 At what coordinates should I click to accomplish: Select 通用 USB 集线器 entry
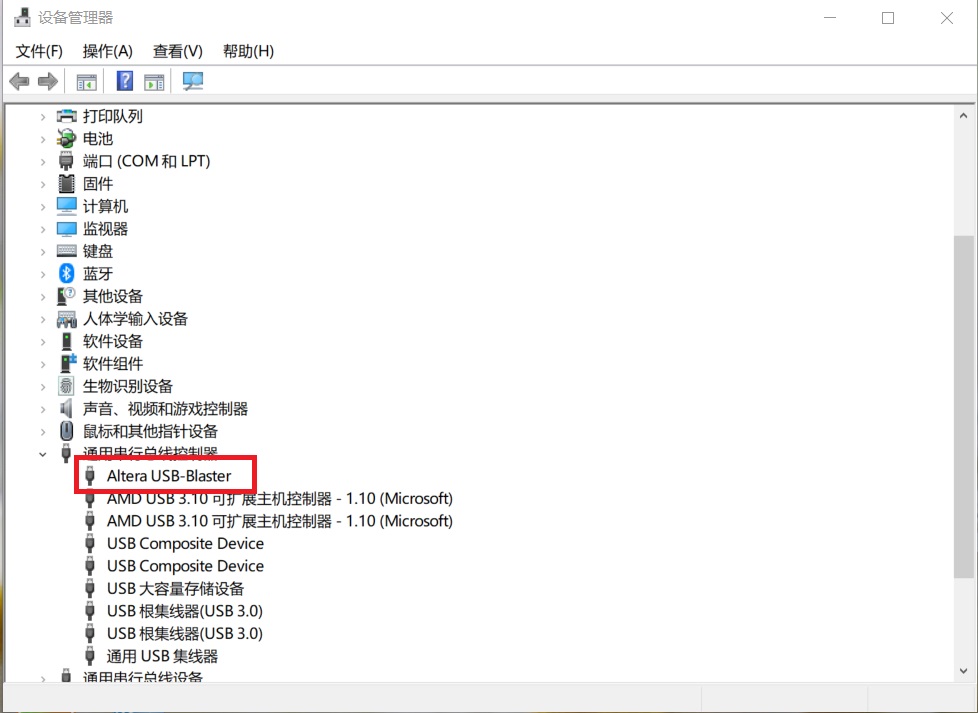point(162,656)
